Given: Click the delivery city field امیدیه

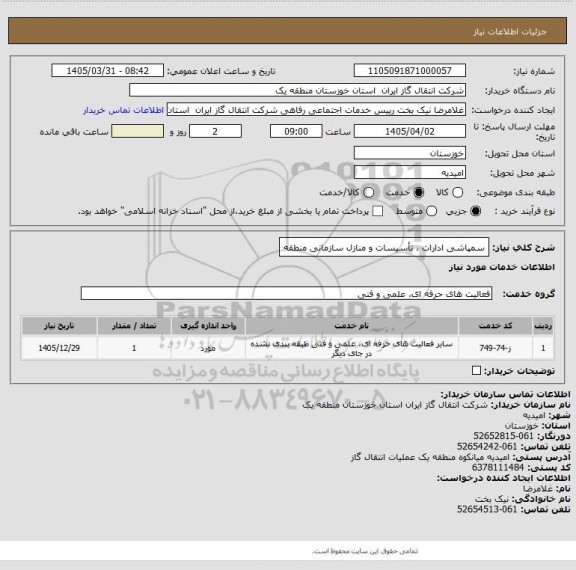Looking at the screenshot, I should 410,173.
